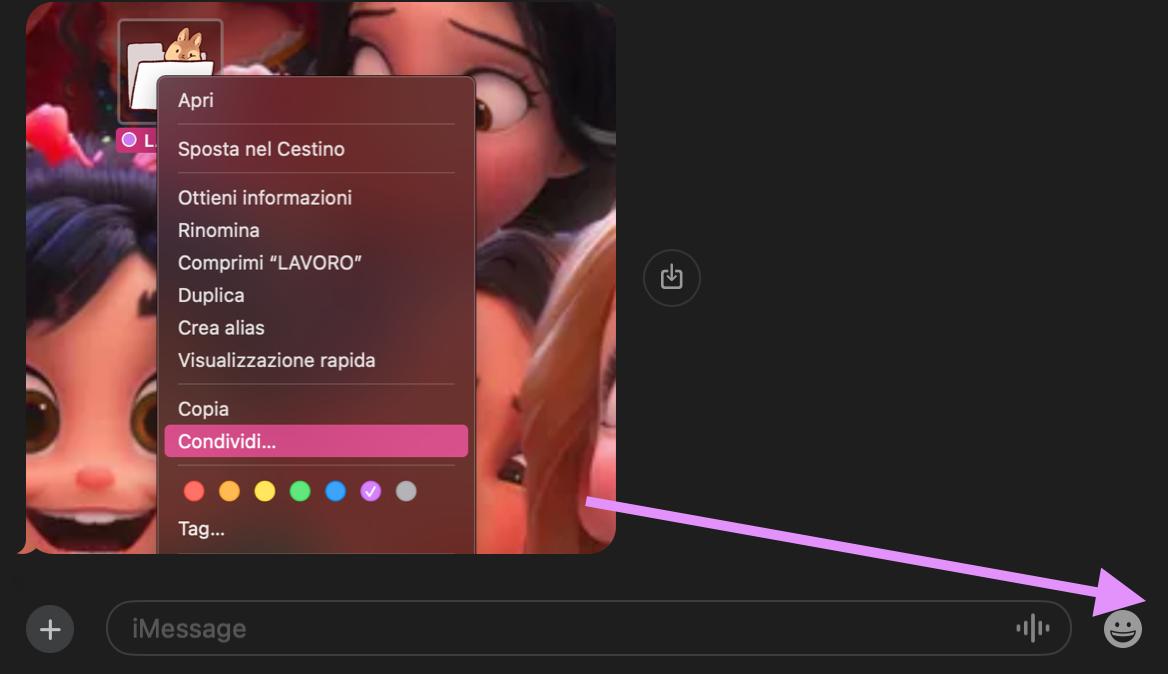Open Visualizzazione rapida from menu

coord(276,360)
